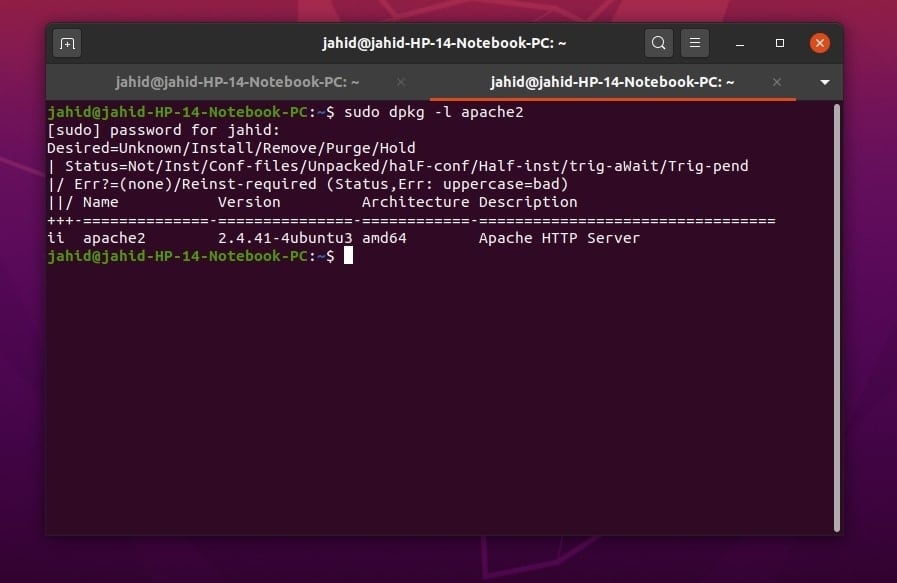The height and width of the screenshot is (583, 897).
Task: Click the version '2.4.41-4ubuntu3'
Action: pos(285,238)
